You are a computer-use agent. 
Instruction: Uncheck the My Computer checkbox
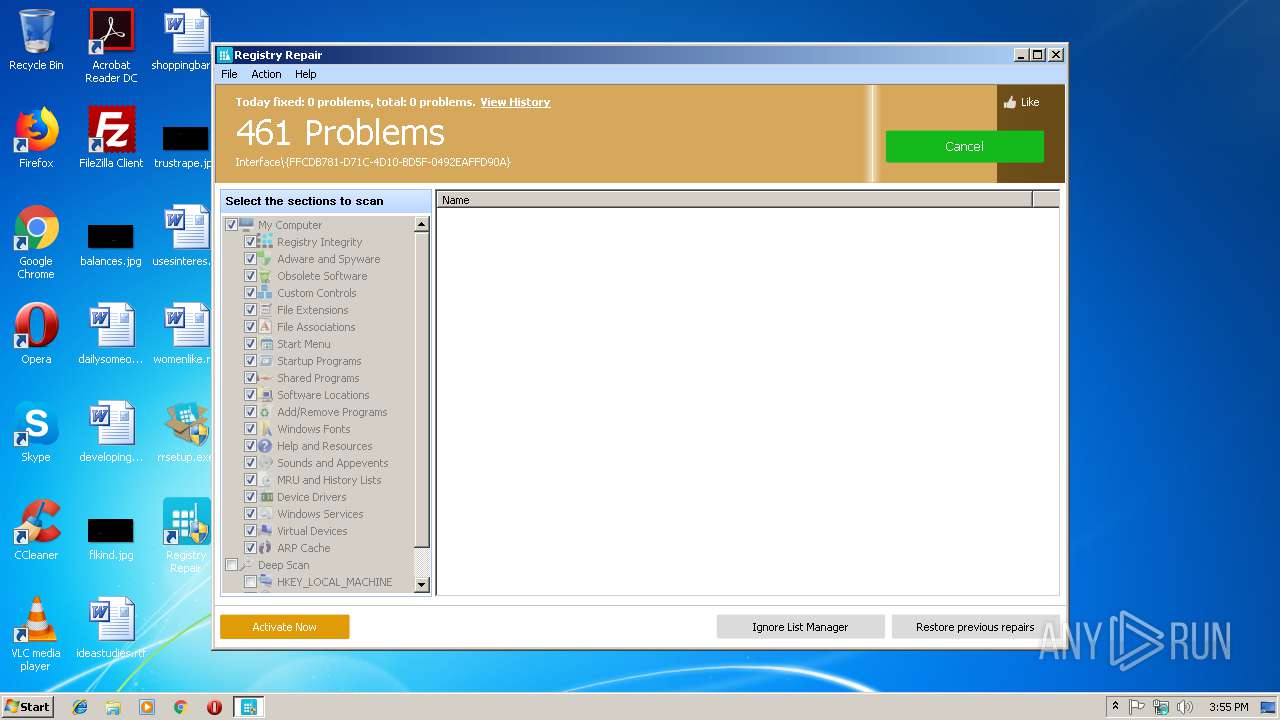[x=232, y=225]
